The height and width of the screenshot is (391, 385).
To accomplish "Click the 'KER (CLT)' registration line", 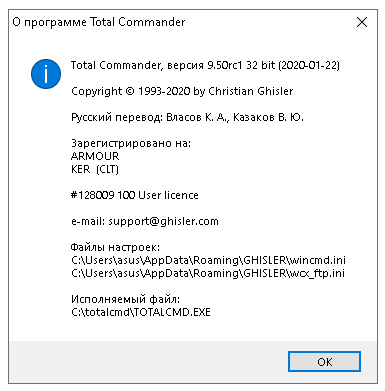I will [x=95, y=169].
